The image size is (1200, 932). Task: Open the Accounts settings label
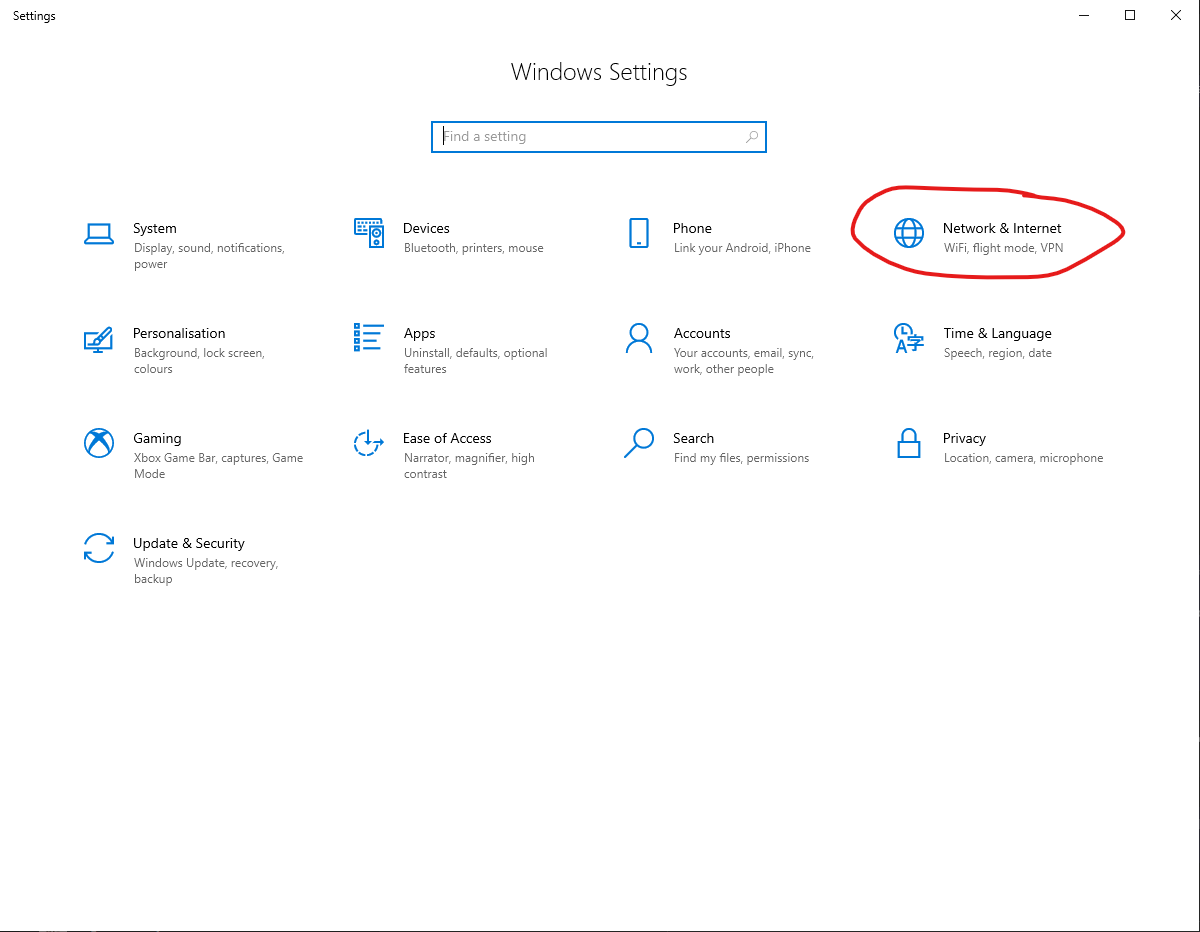[702, 333]
